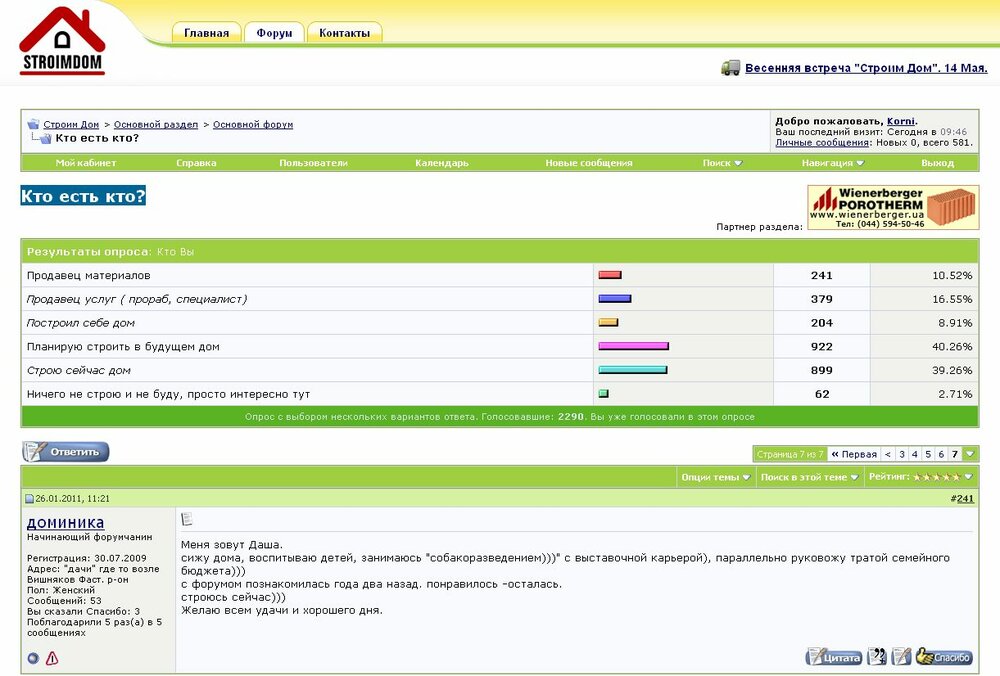Click Выход to log out
This screenshot has width=1000, height=676.
pos(938,163)
